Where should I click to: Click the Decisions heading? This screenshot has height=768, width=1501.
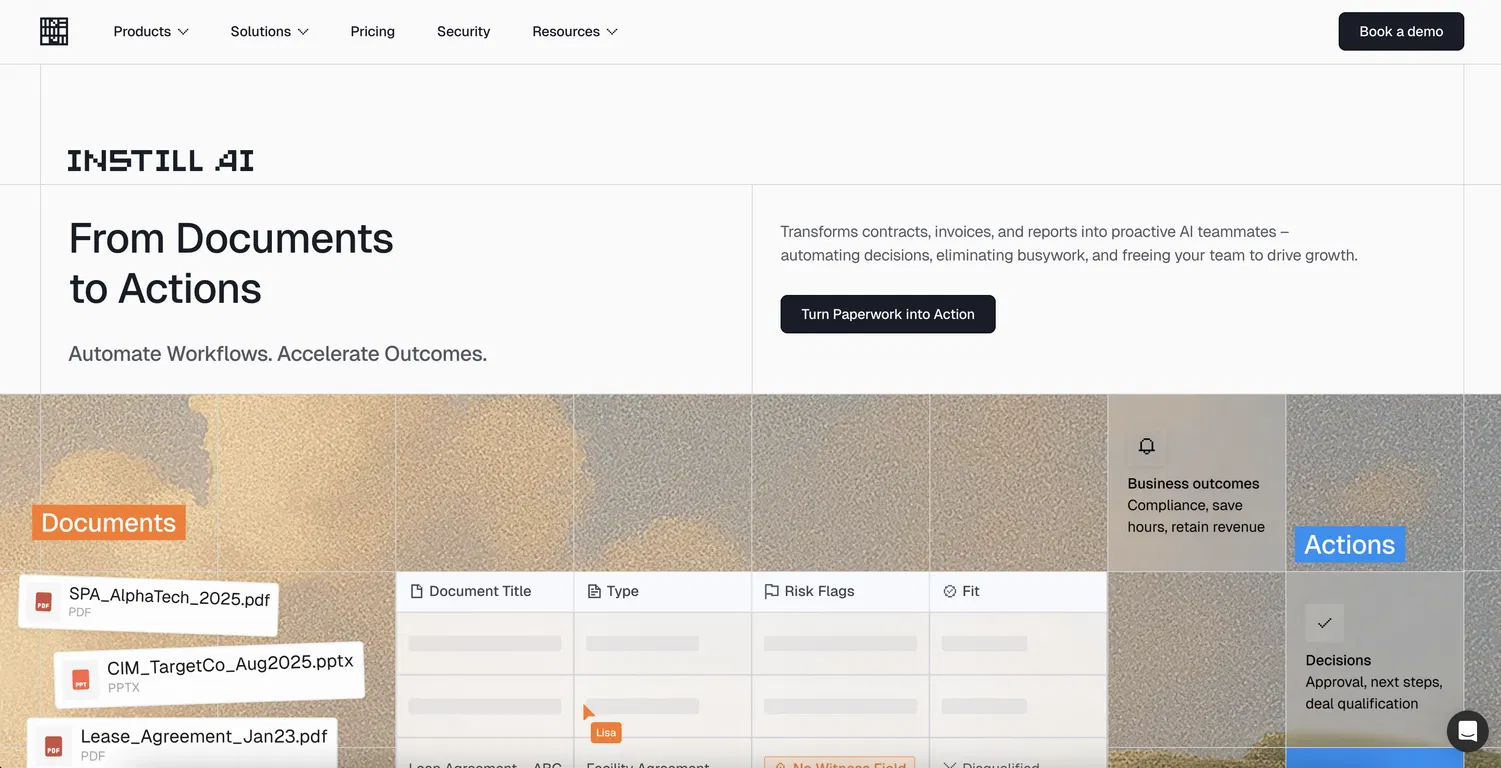coord(1338,660)
